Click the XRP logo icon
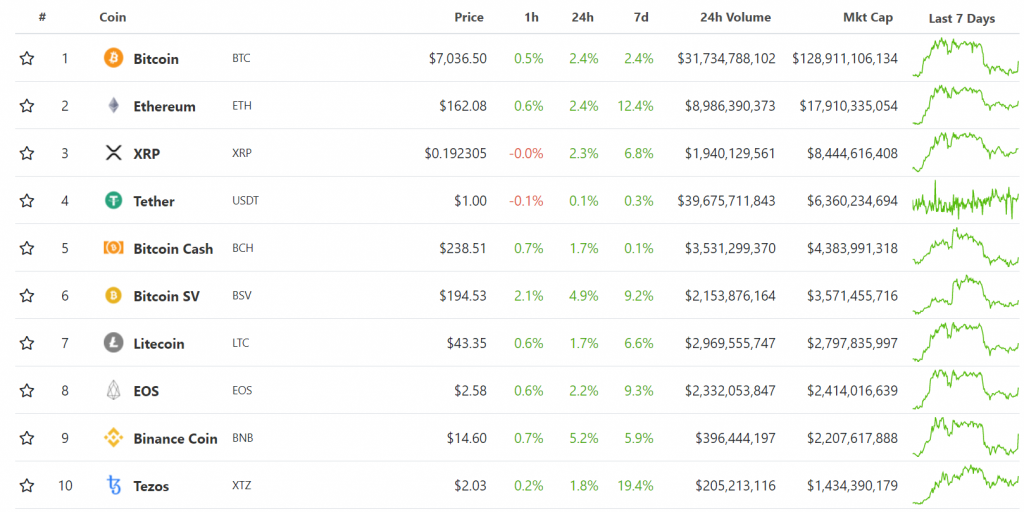The height and width of the screenshot is (512, 1024). pos(114,153)
